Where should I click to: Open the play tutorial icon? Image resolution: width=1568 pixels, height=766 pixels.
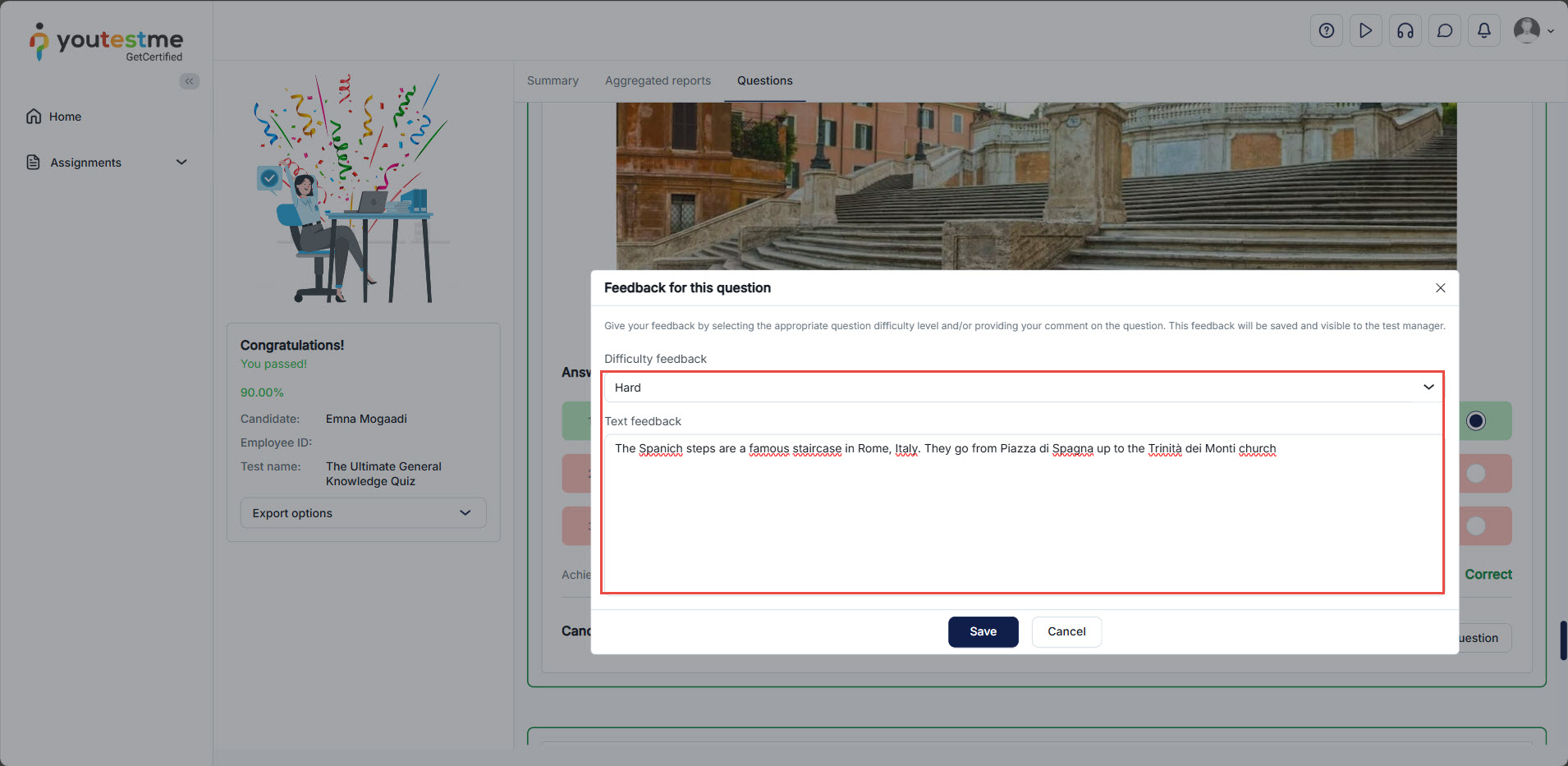coord(1365,31)
